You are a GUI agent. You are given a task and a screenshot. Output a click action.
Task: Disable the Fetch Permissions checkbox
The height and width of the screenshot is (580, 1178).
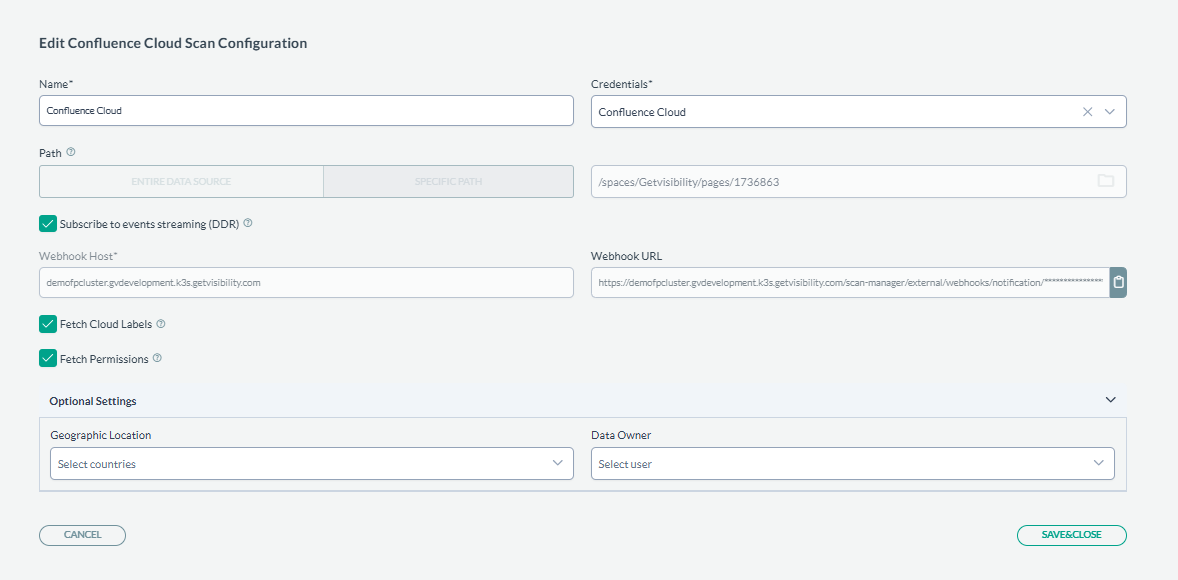47,358
